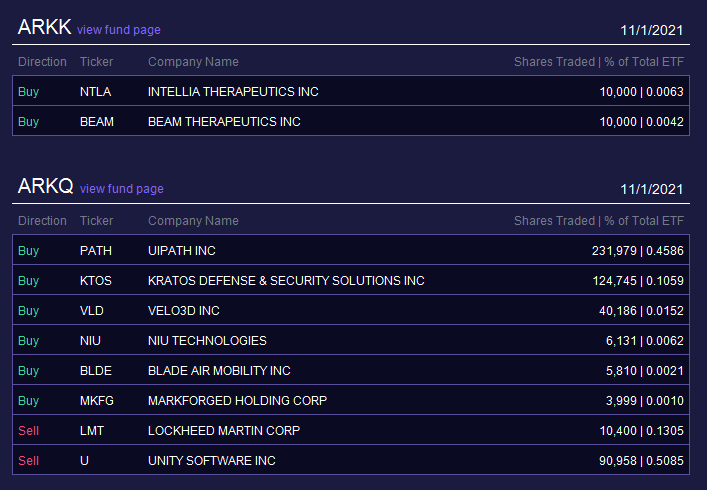Click UIPATH shares traded value 231,979
The height and width of the screenshot is (490, 707).
coord(614,251)
